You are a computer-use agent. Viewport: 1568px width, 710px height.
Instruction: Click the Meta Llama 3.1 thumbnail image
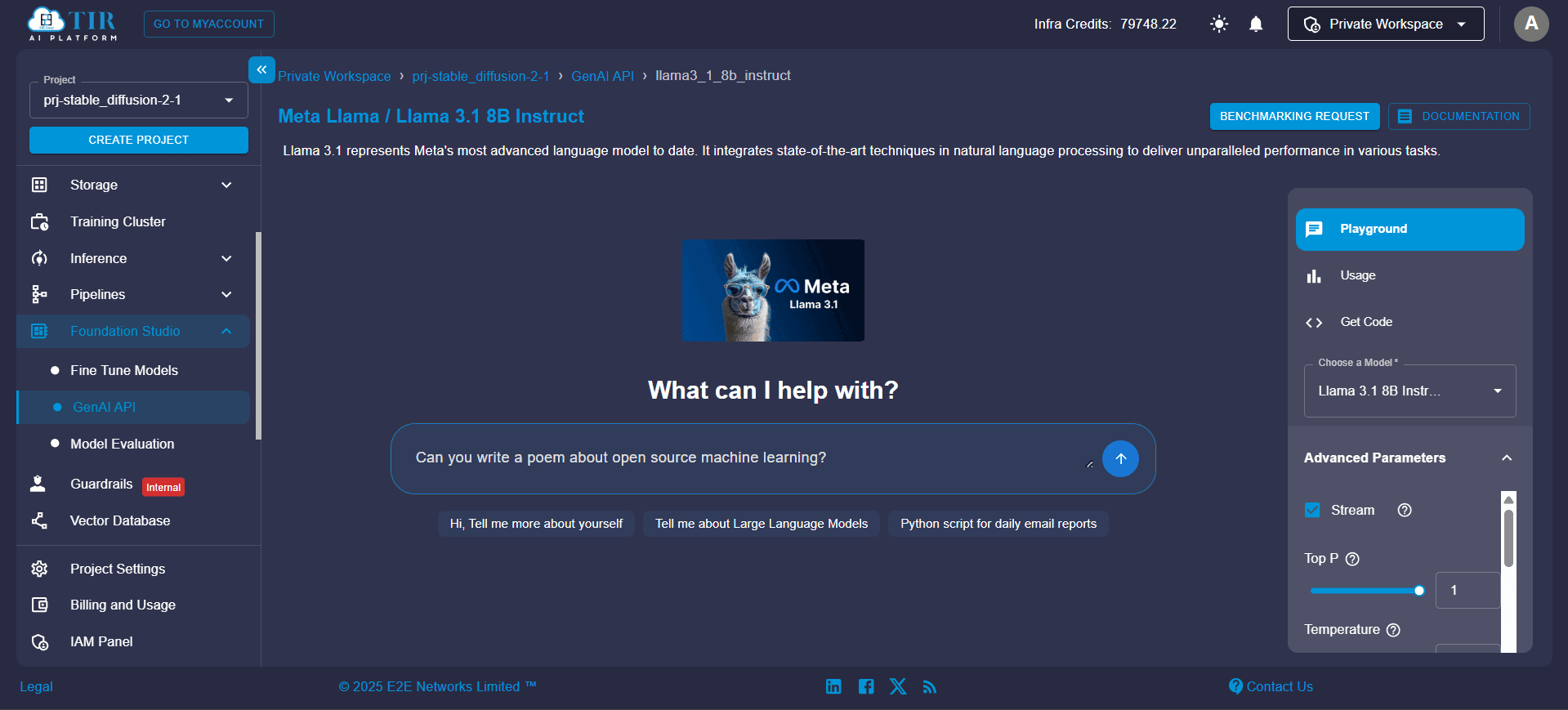[x=773, y=290]
